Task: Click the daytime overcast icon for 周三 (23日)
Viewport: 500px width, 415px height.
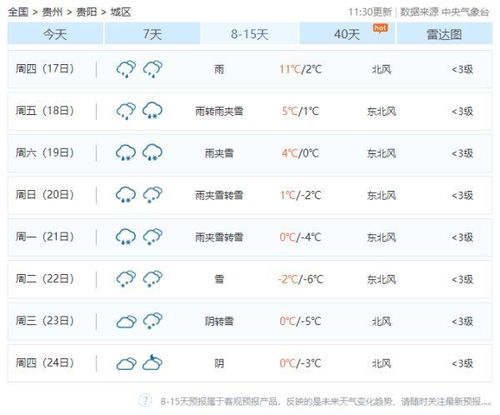Action: [x=126, y=322]
